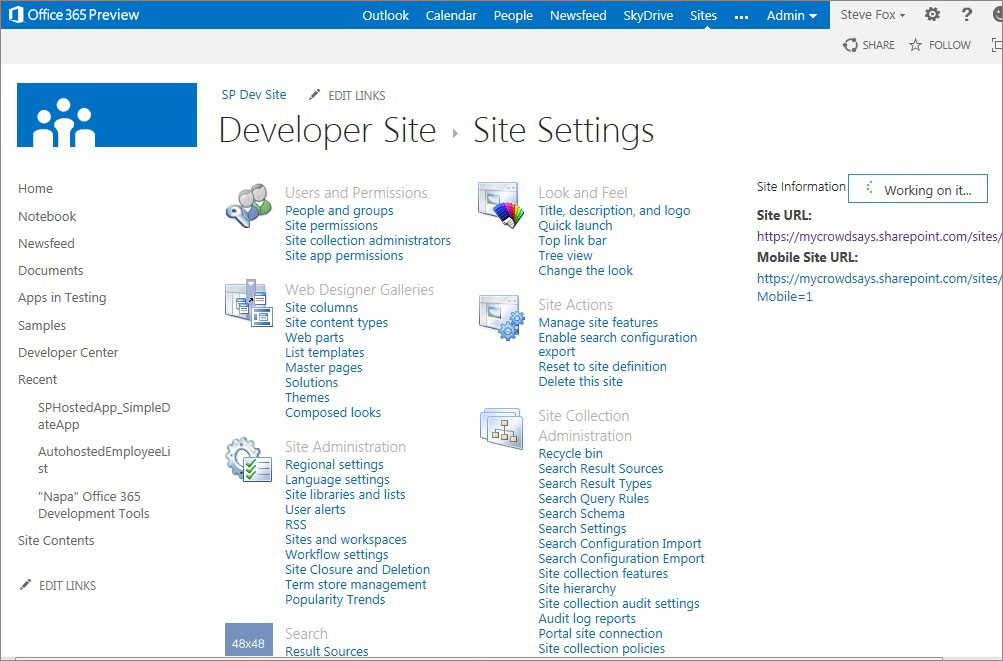Viewport: 1003px width, 661px height.
Task: Open Workflow settings link
Action: point(336,554)
